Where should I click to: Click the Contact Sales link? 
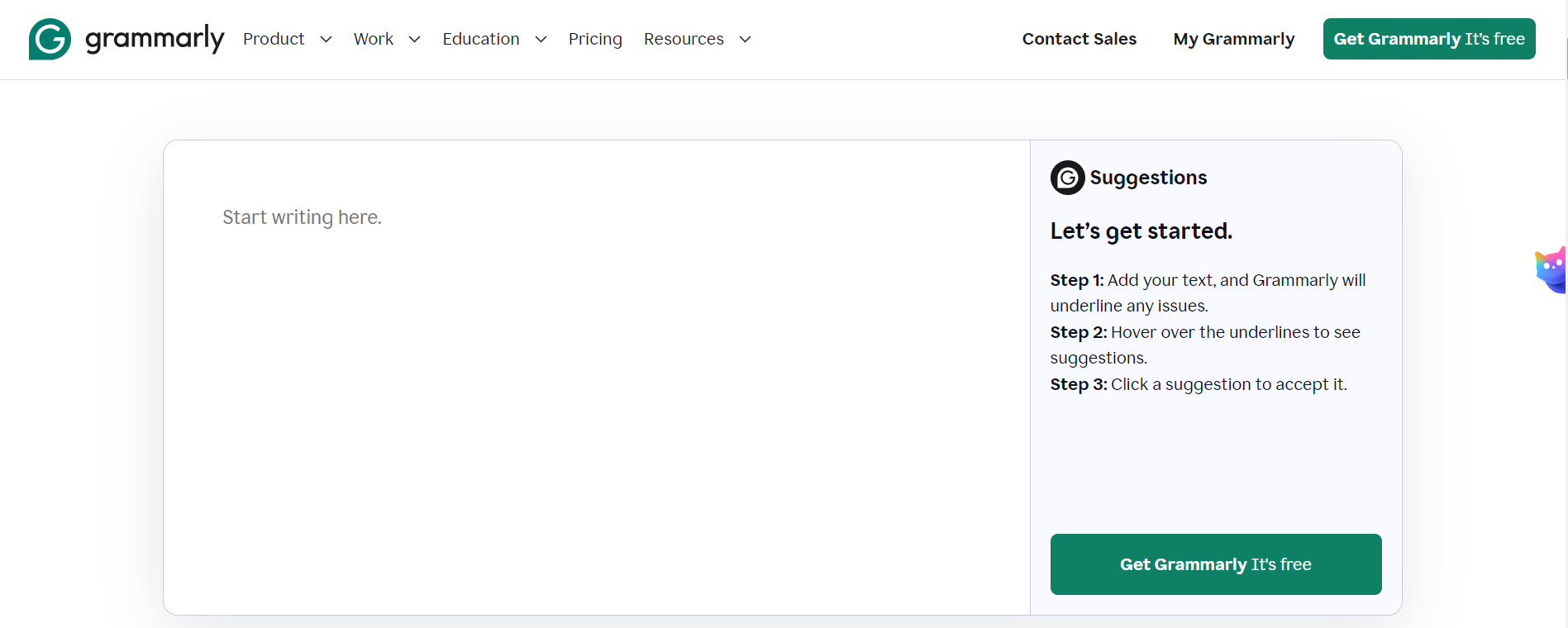tap(1079, 39)
